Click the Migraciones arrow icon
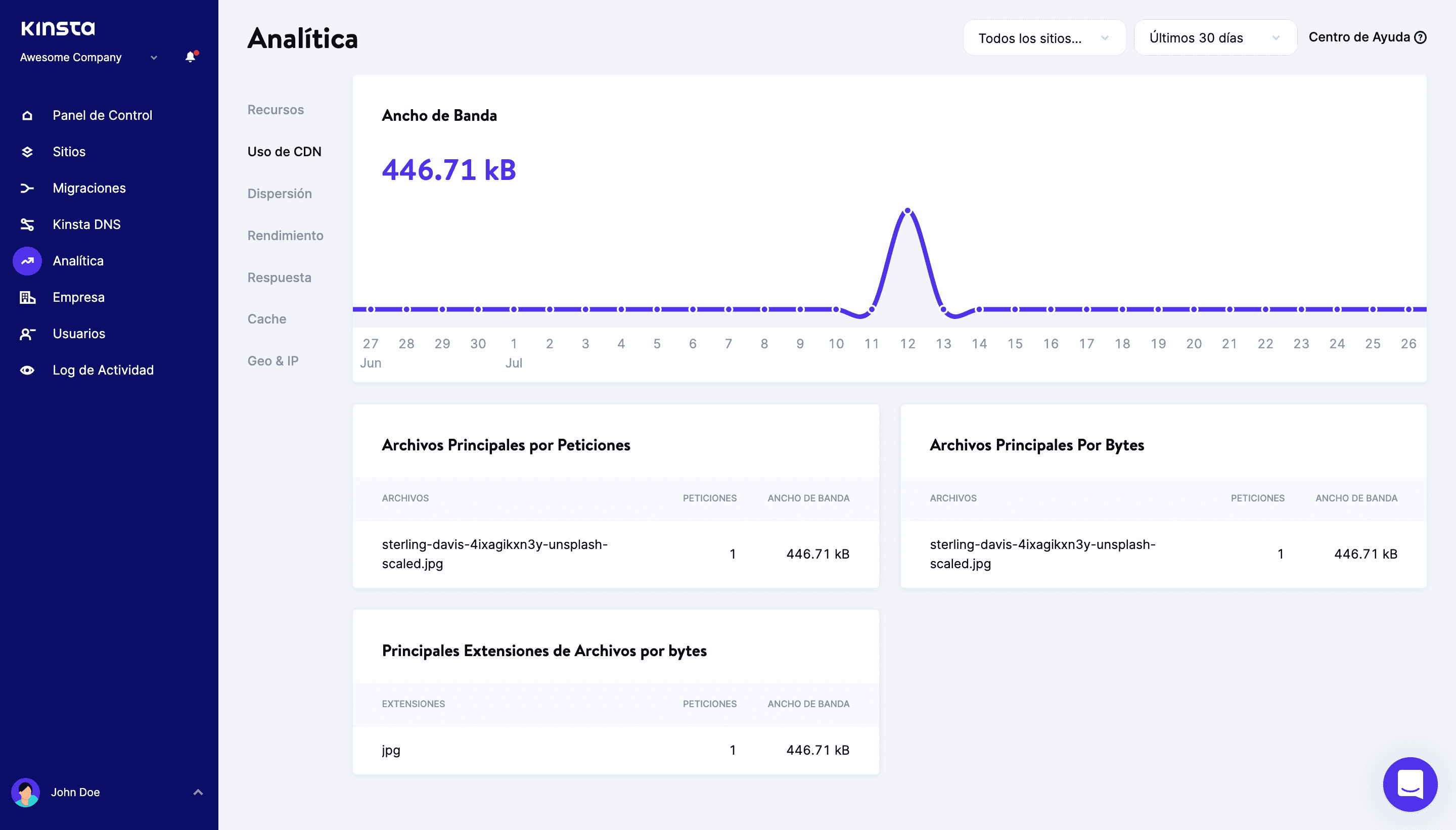Image resolution: width=1456 pixels, height=830 pixels. [27, 188]
